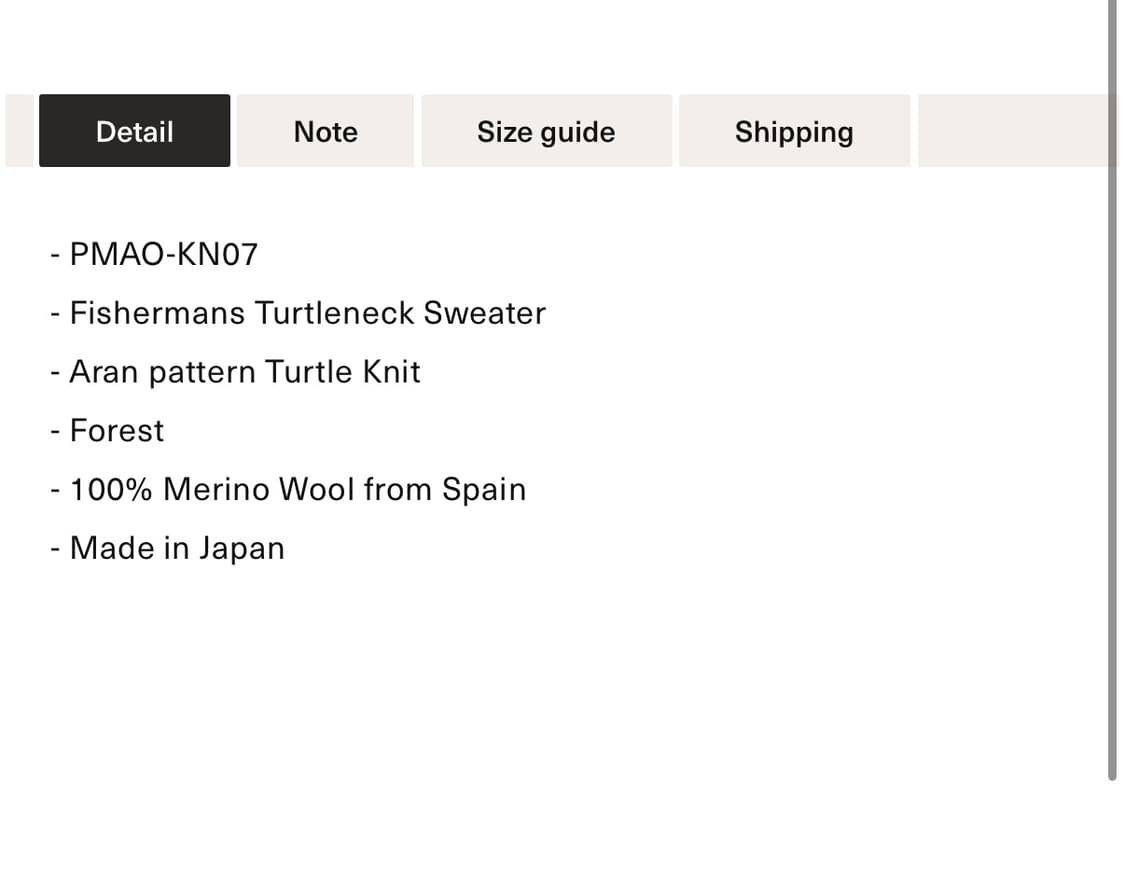Viewport: 1125px width, 876px height.
Task: Click the word Aran
Action: pyautogui.click(x=104, y=372)
